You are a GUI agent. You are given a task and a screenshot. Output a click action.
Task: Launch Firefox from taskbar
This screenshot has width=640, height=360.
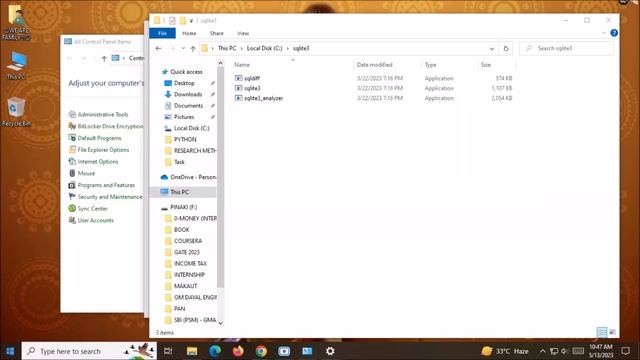(238, 351)
